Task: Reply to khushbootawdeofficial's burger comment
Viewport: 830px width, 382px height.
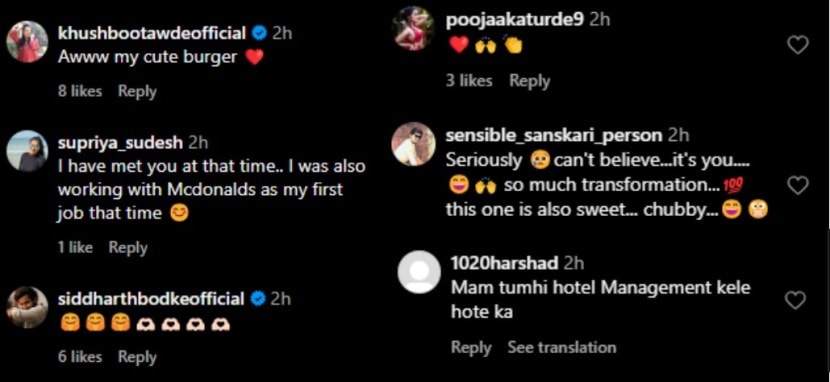Action: tap(137, 91)
